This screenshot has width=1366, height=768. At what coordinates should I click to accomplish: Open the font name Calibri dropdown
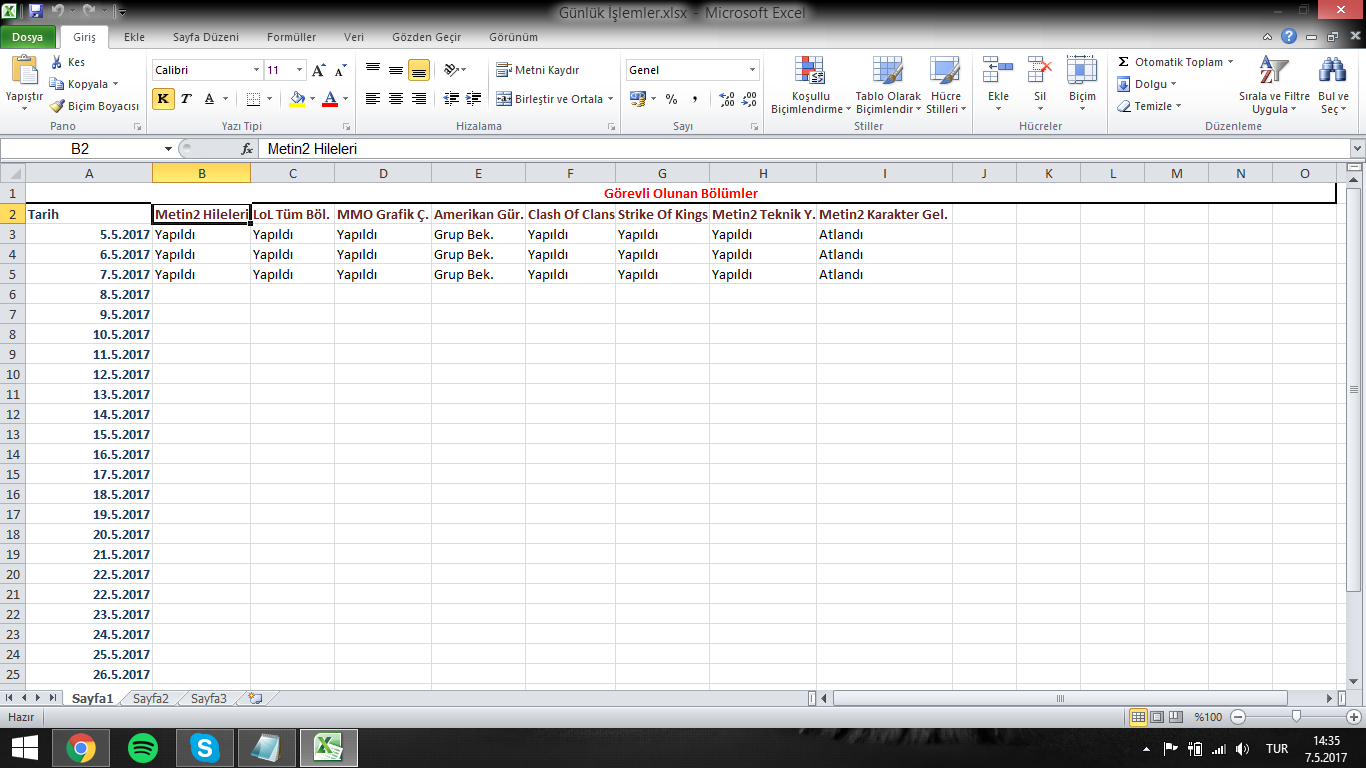(256, 70)
